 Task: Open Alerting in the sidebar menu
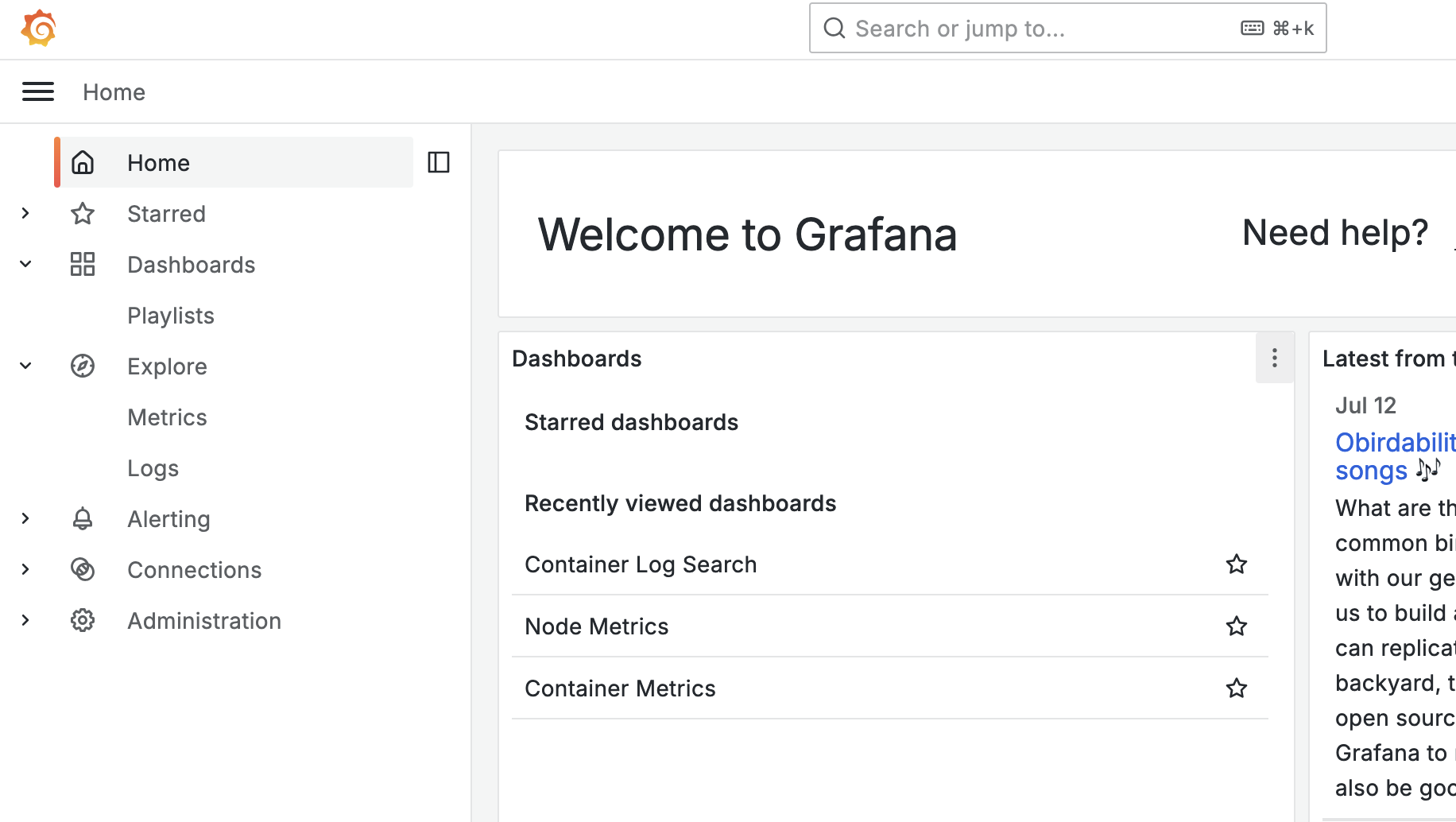coord(168,519)
